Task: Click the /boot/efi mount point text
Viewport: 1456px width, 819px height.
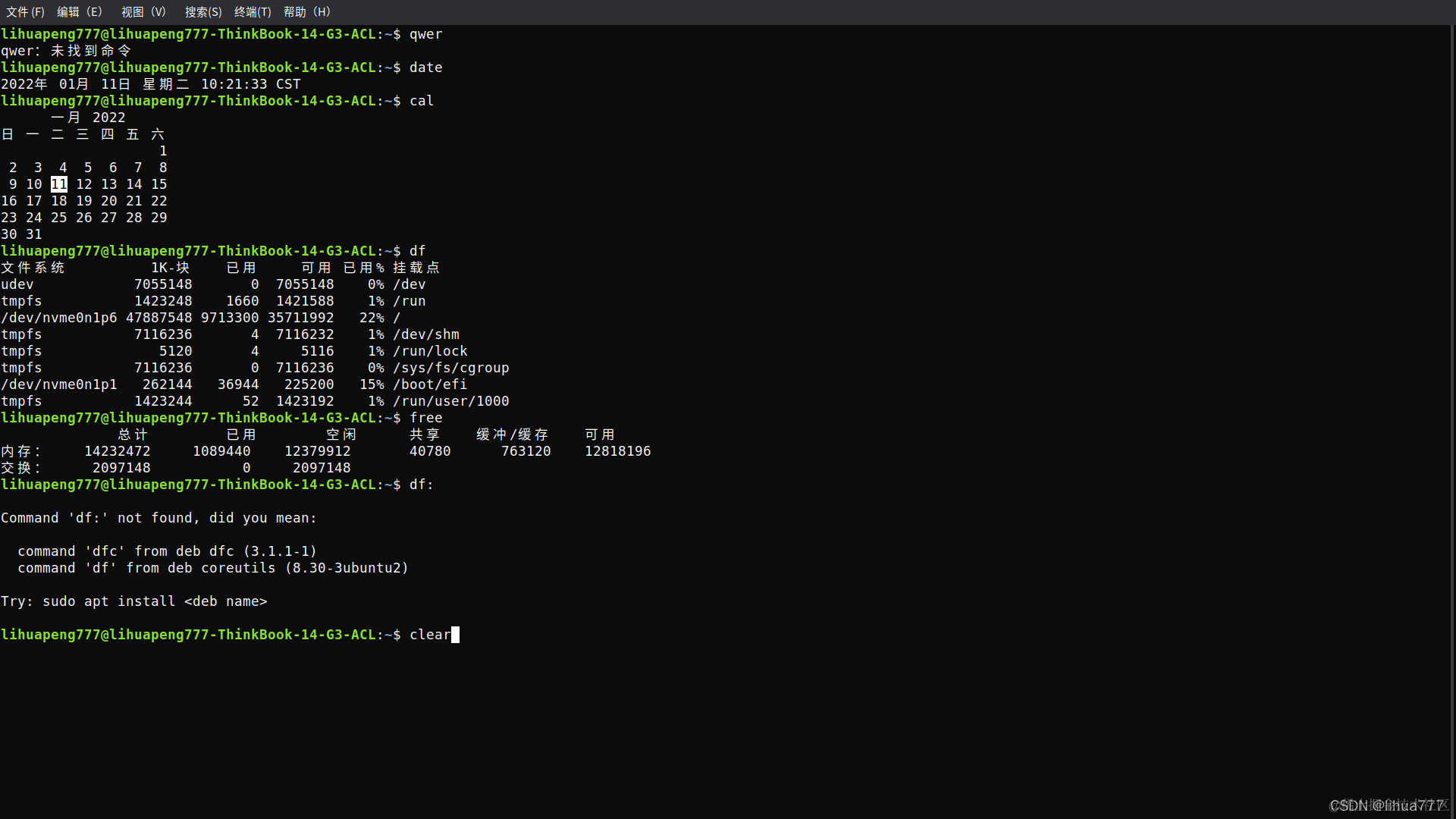Action: (x=430, y=384)
